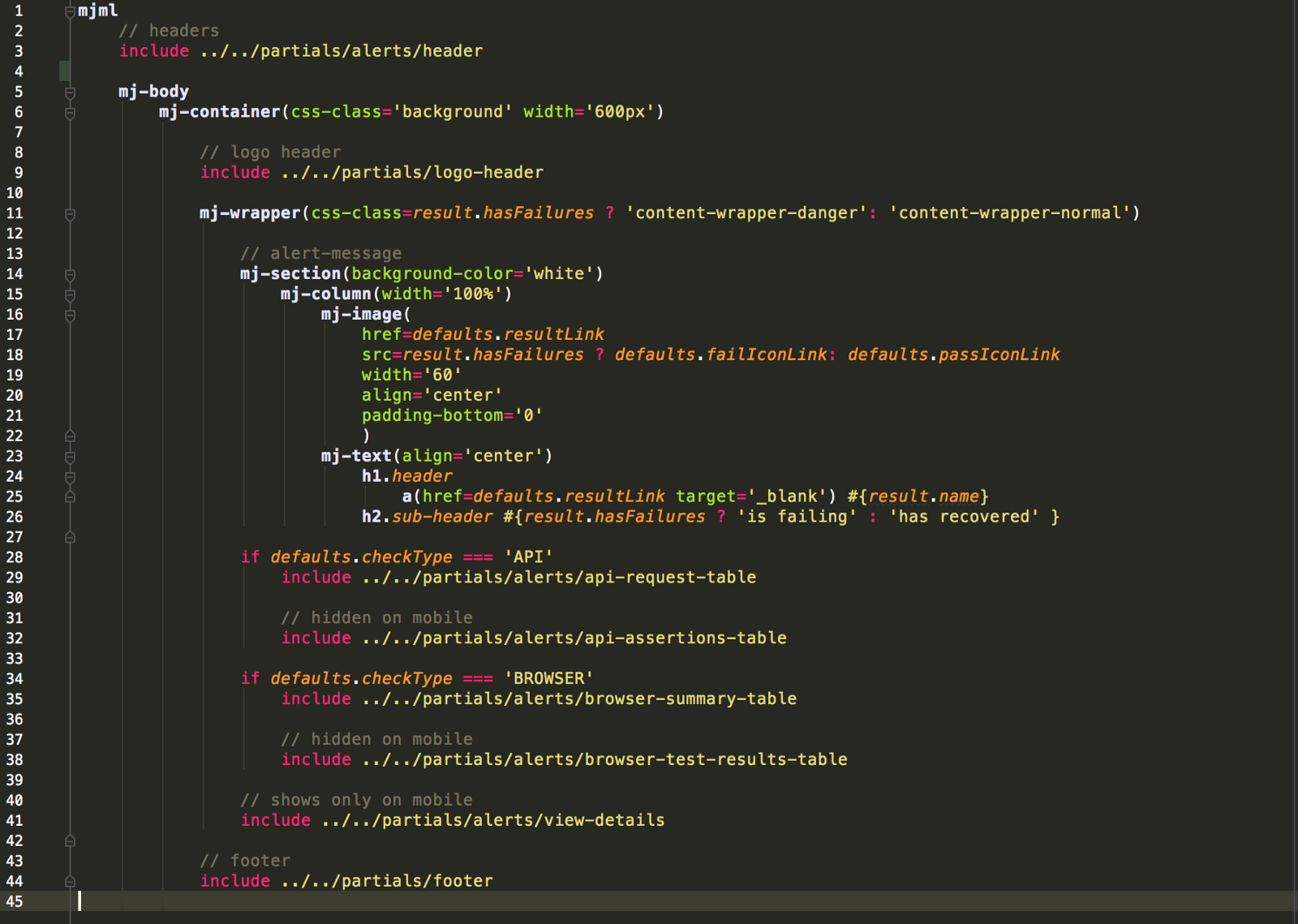Click the 'is failing' string
Image resolution: width=1298 pixels, height=924 pixels.
pos(797,518)
